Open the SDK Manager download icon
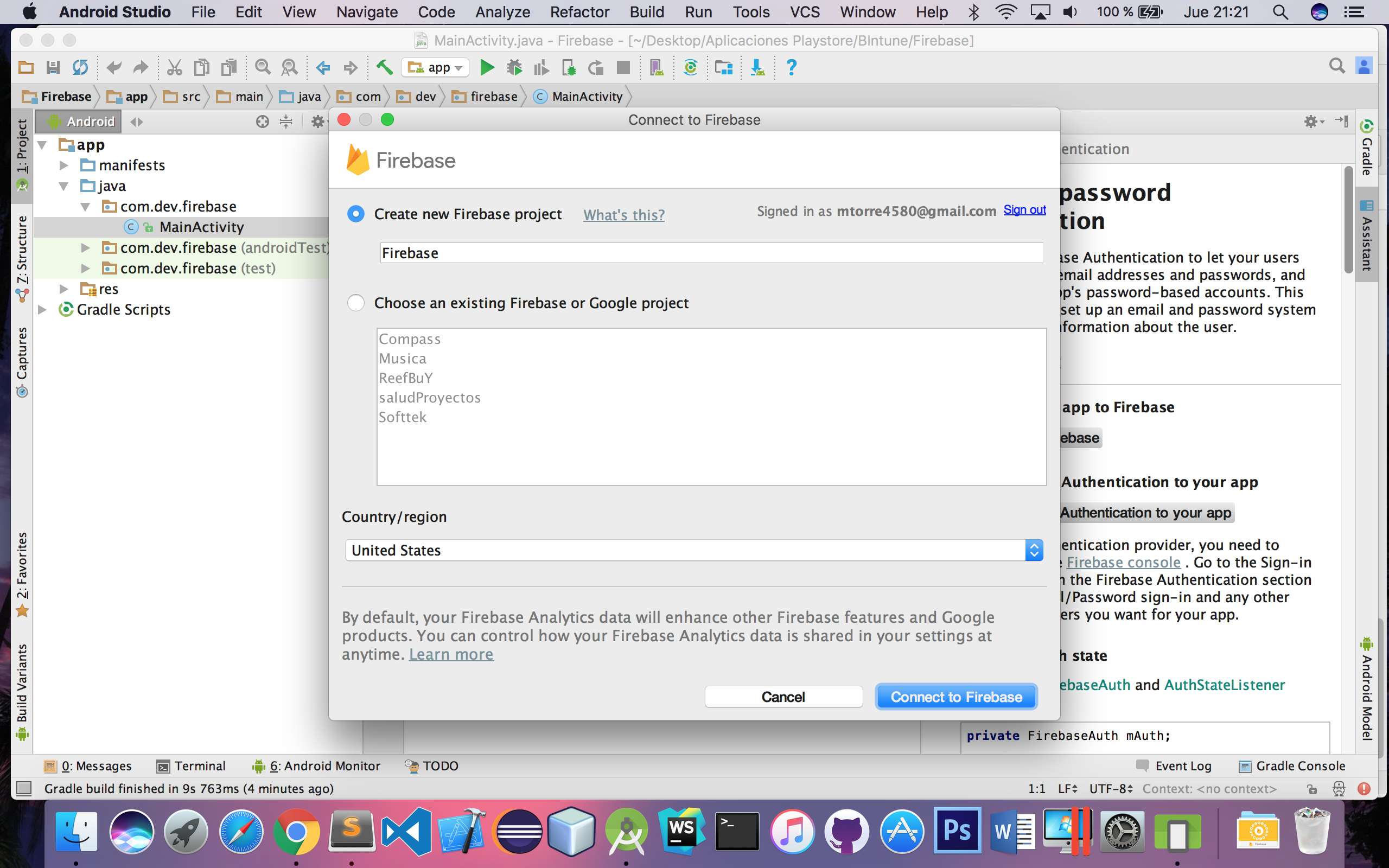 click(757, 68)
